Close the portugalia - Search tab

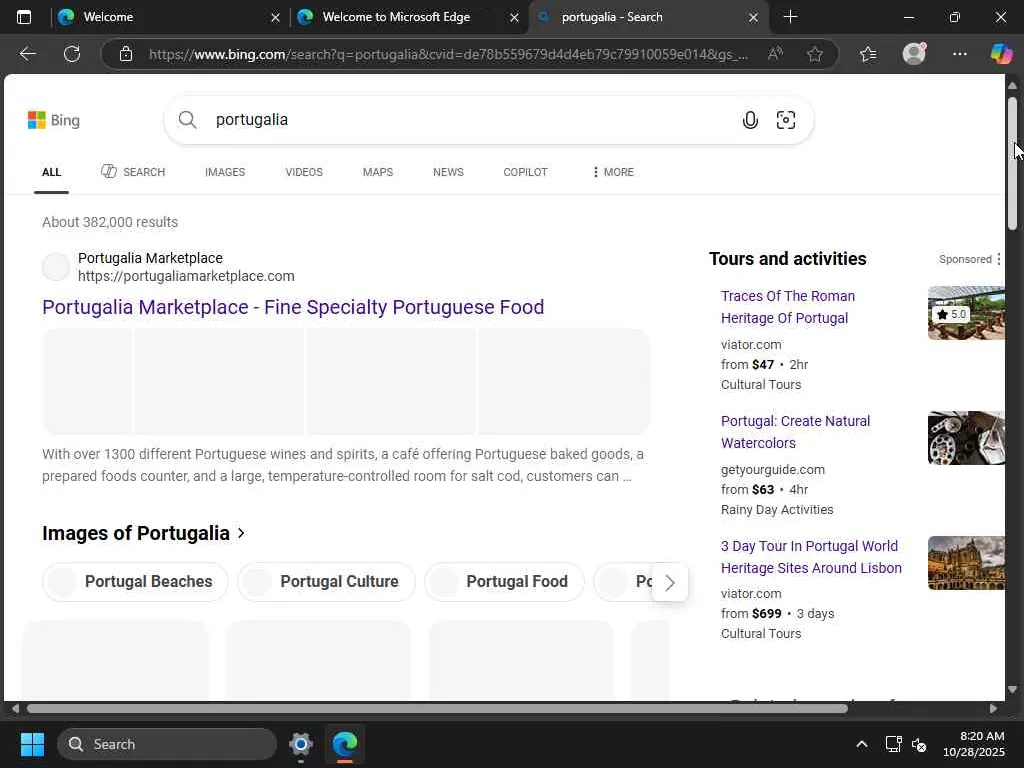tap(753, 18)
